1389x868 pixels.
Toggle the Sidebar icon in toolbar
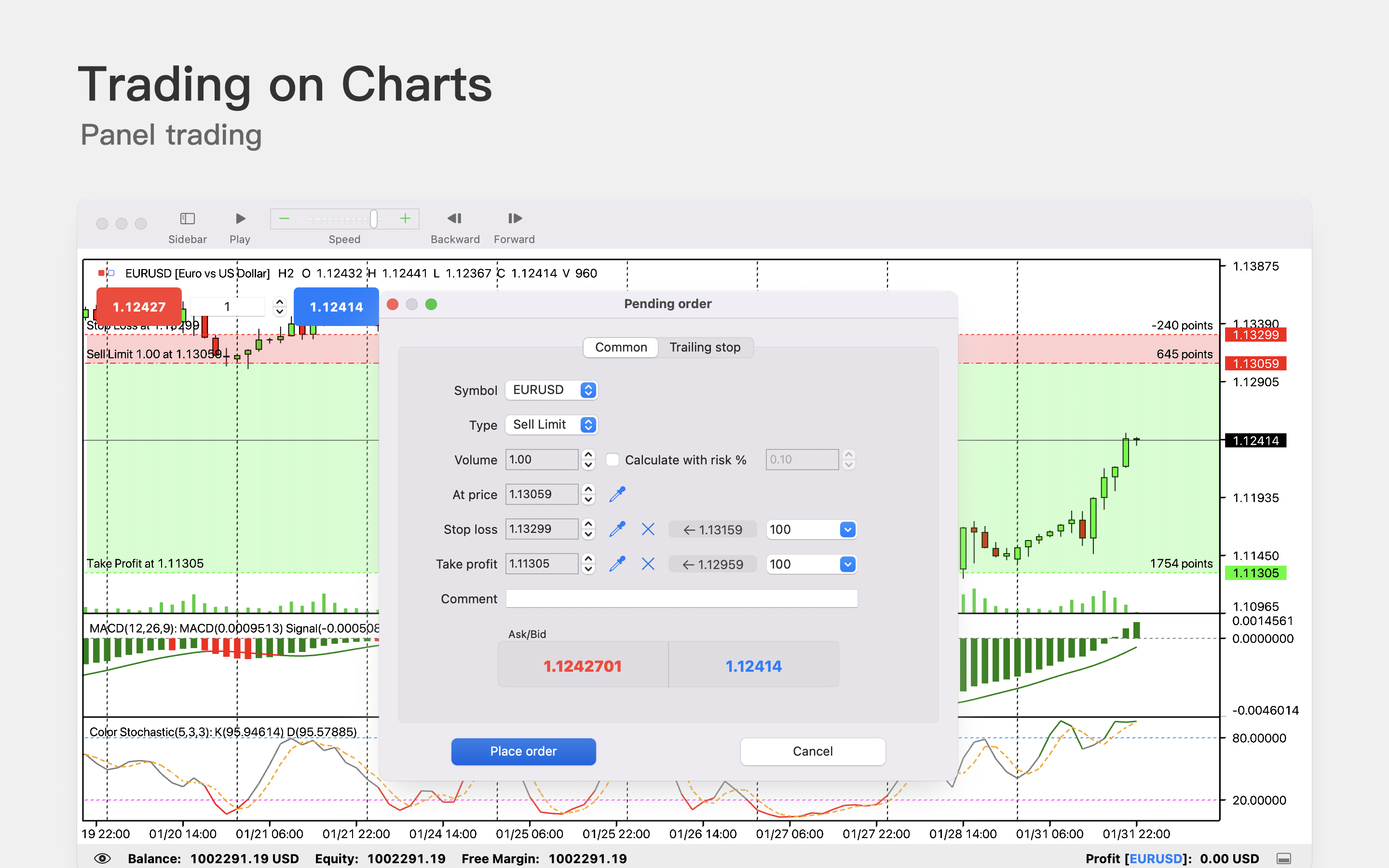point(187,219)
